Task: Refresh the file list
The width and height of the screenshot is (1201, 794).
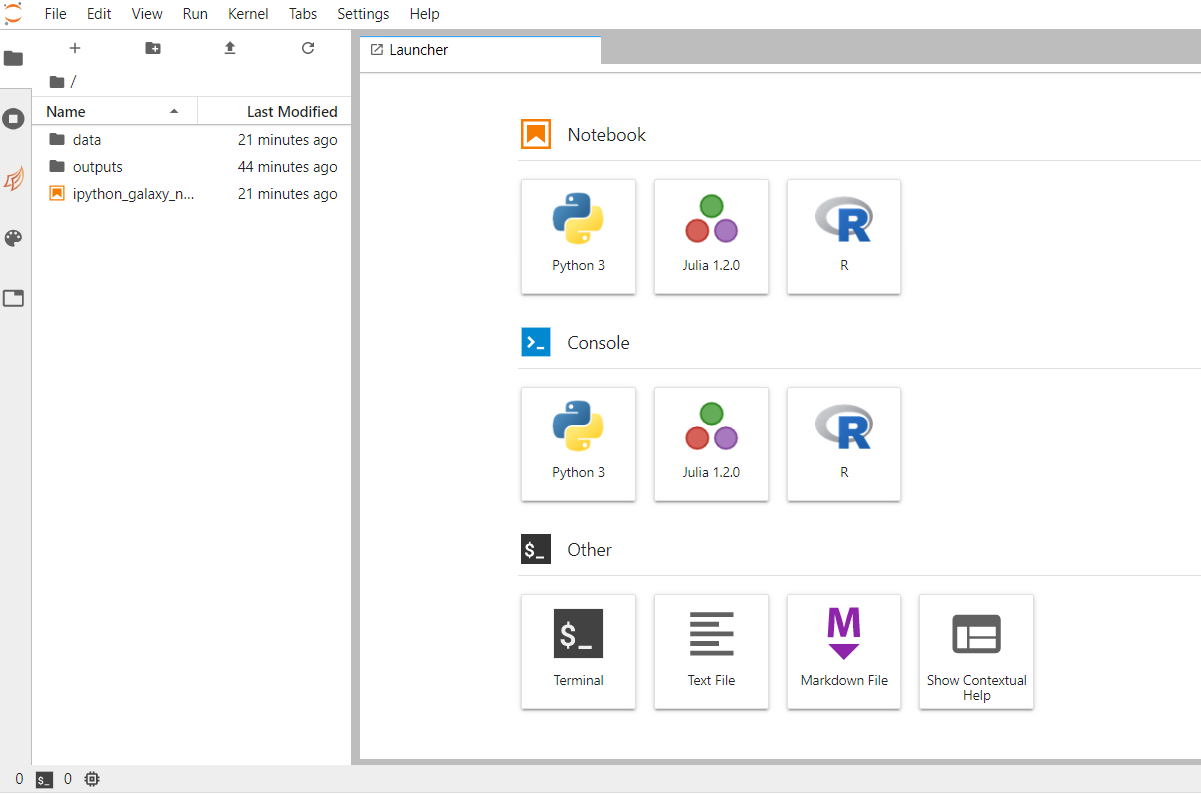Action: [x=308, y=48]
